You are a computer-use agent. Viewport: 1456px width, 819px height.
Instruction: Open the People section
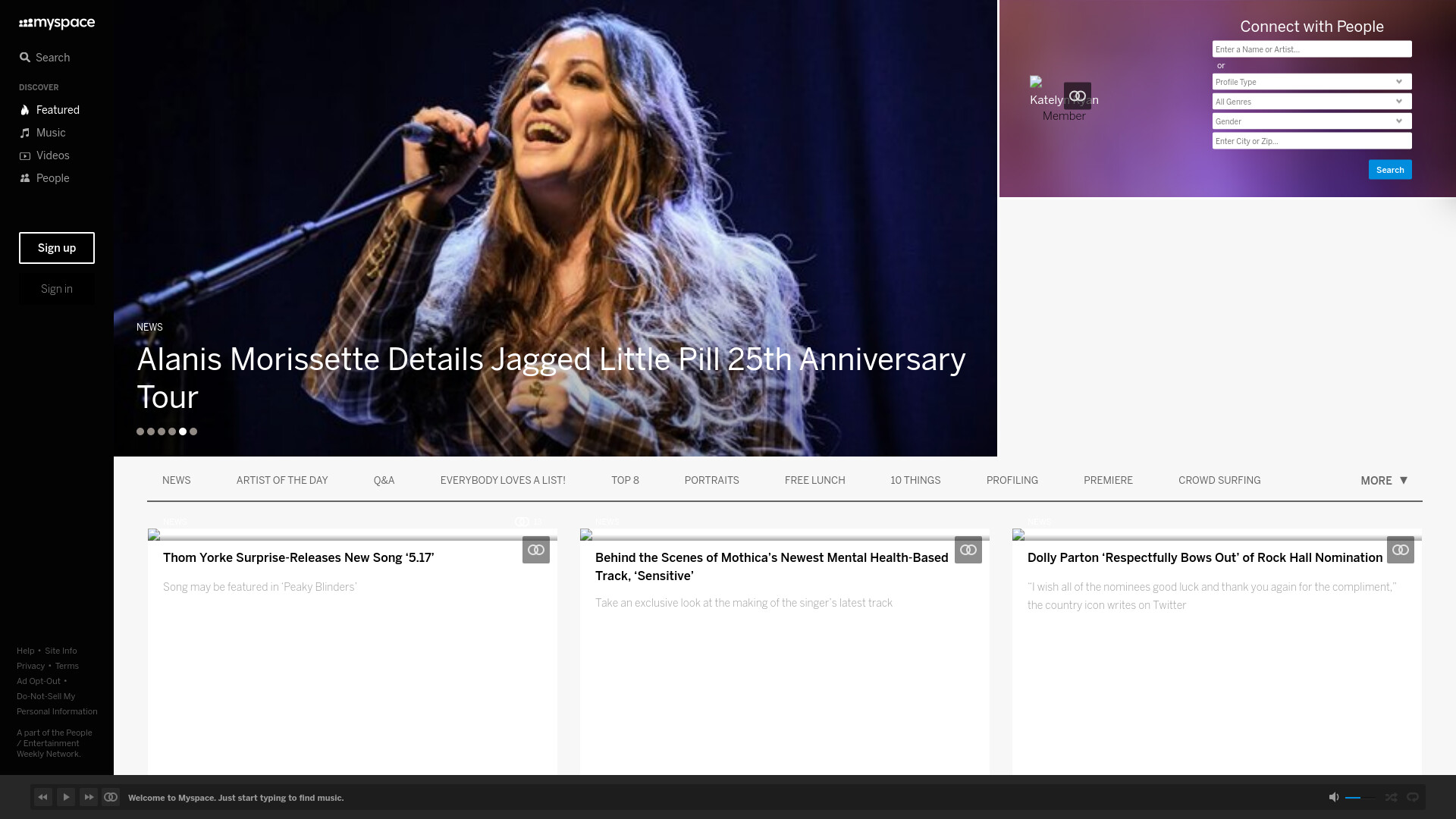click(x=44, y=178)
